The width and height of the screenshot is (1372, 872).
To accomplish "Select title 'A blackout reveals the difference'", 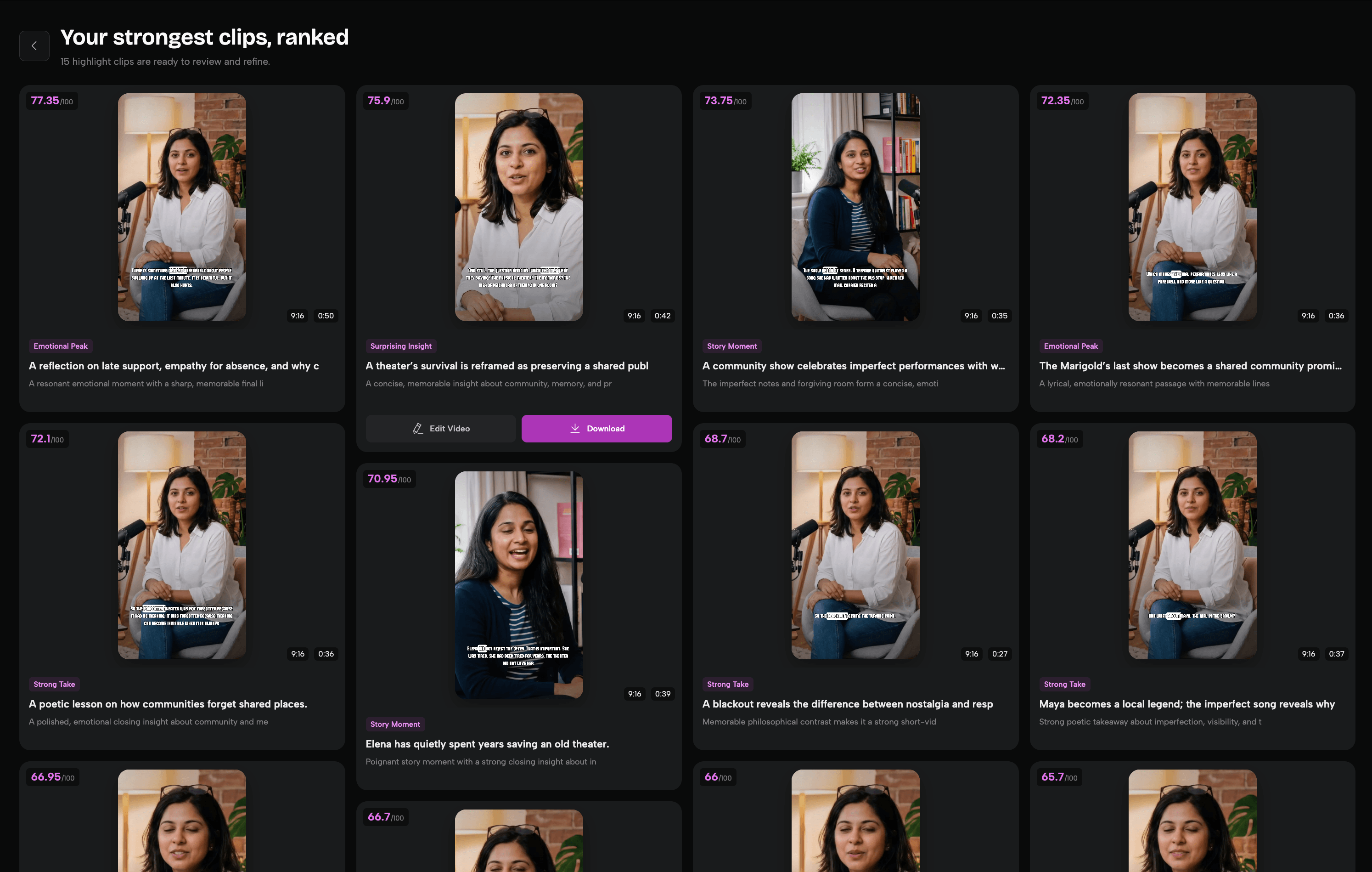I will click(x=847, y=704).
